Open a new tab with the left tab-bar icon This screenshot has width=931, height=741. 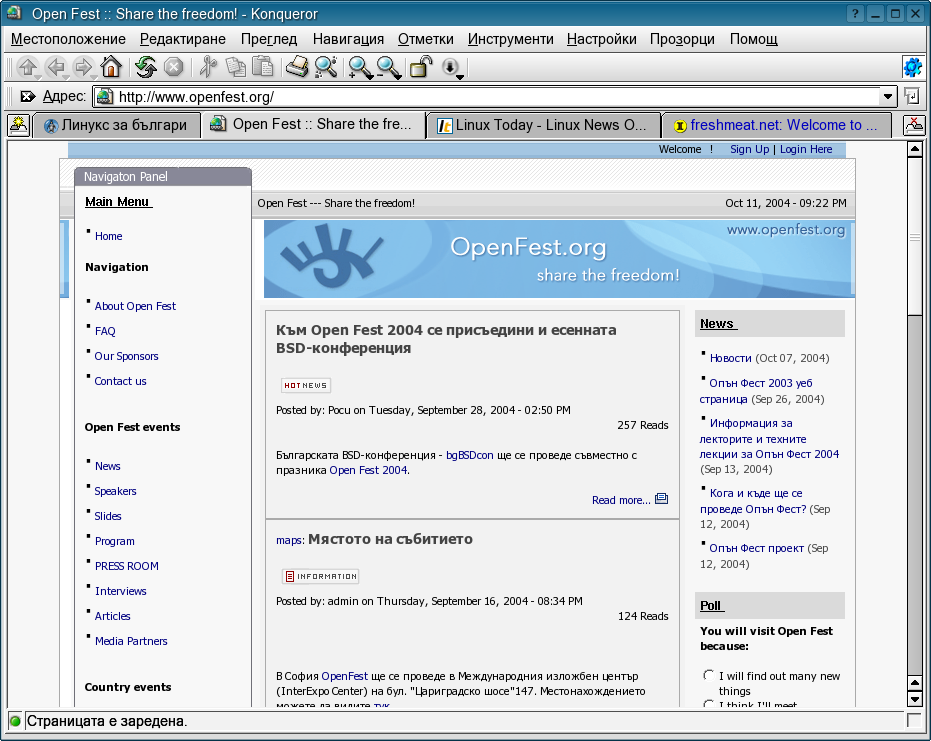18,125
